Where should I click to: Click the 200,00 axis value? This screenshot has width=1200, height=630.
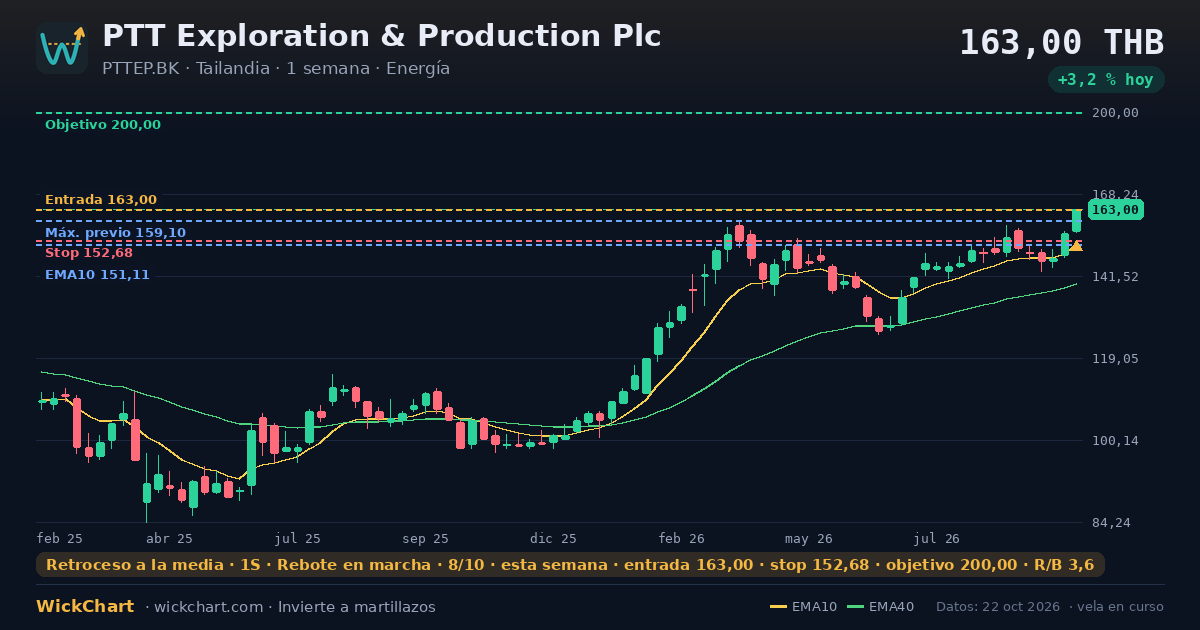[1117, 113]
